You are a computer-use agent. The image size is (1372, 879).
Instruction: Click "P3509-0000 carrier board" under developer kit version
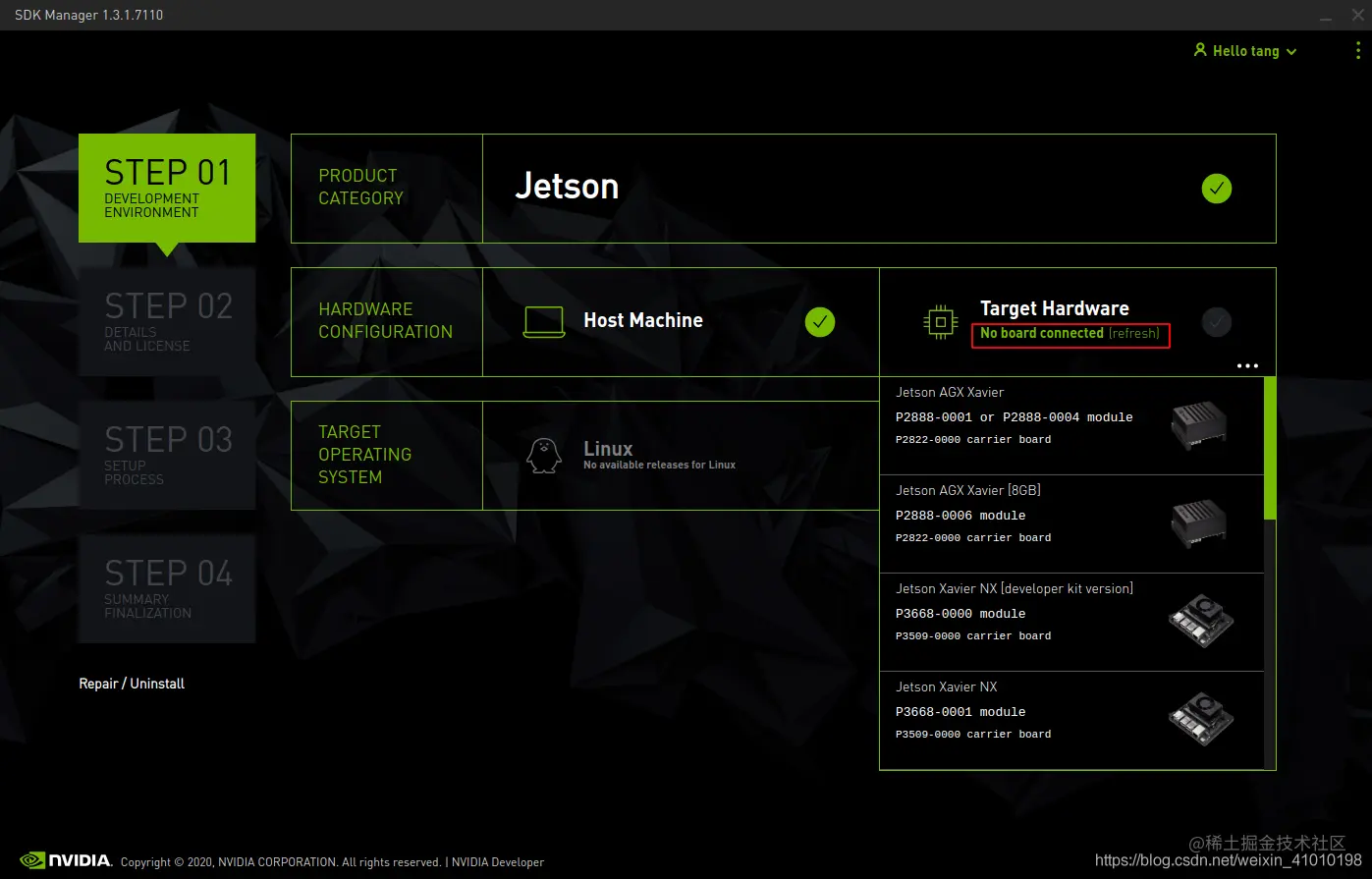973,636
